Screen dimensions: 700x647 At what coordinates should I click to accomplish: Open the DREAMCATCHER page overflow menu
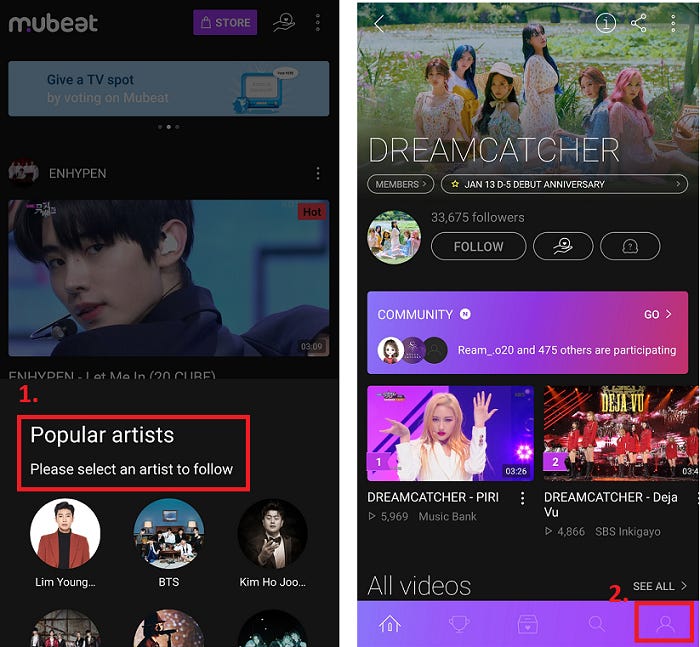673,23
